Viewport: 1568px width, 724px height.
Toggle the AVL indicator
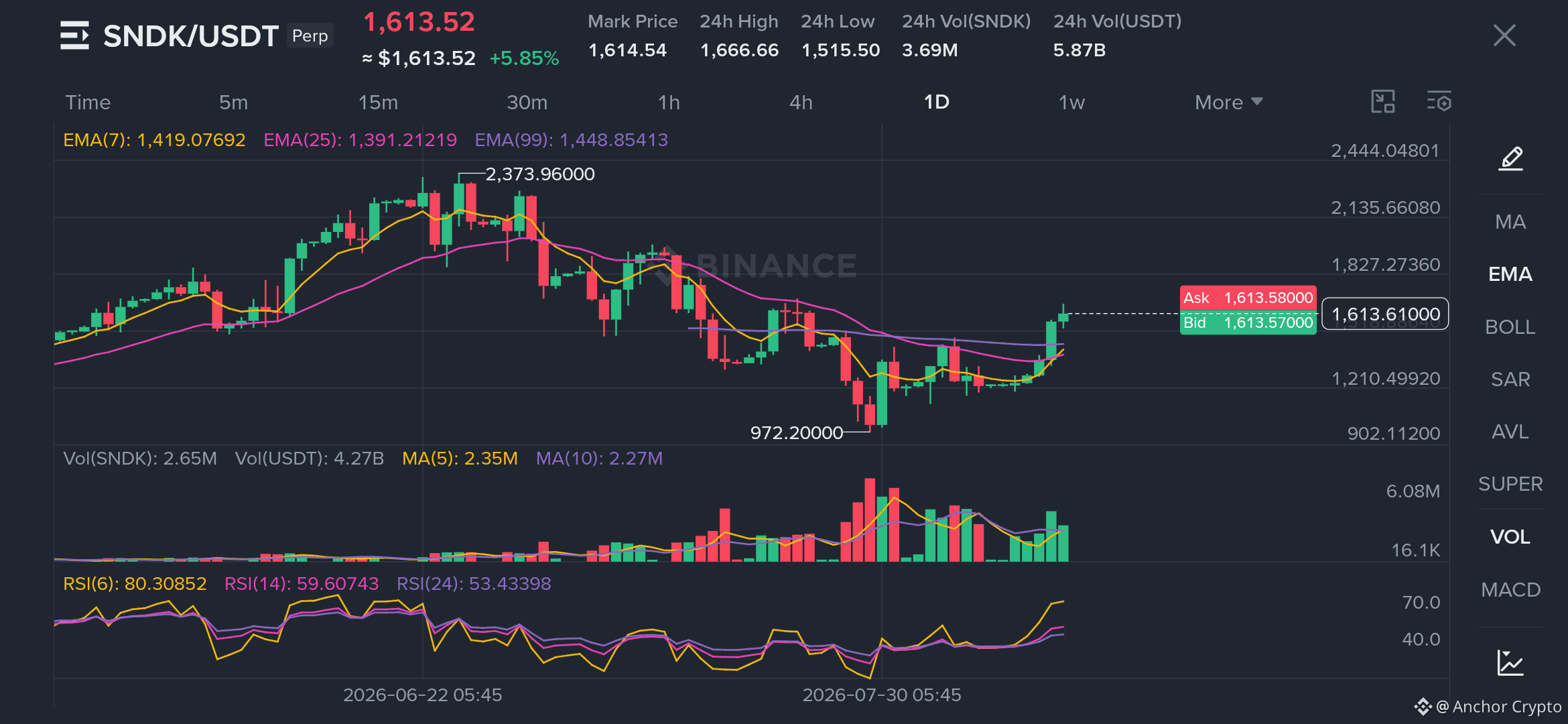pyautogui.click(x=1510, y=431)
